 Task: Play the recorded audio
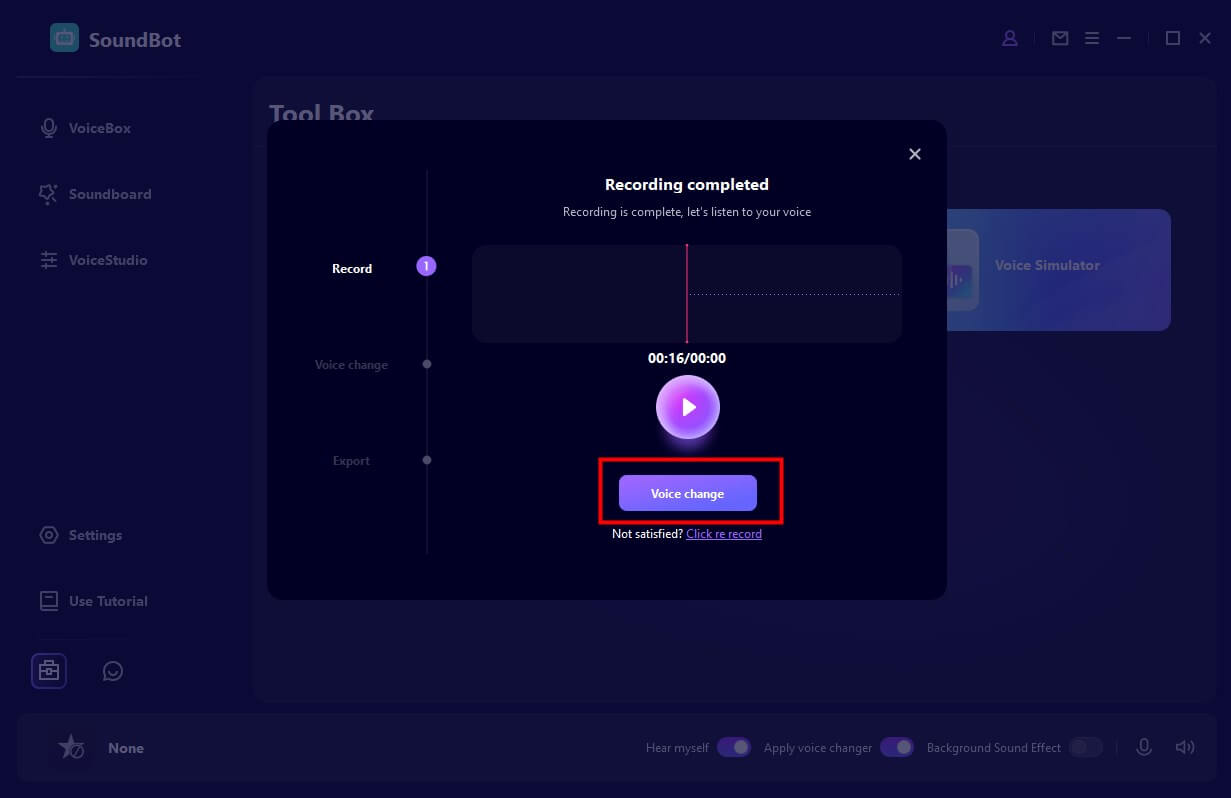[687, 407]
